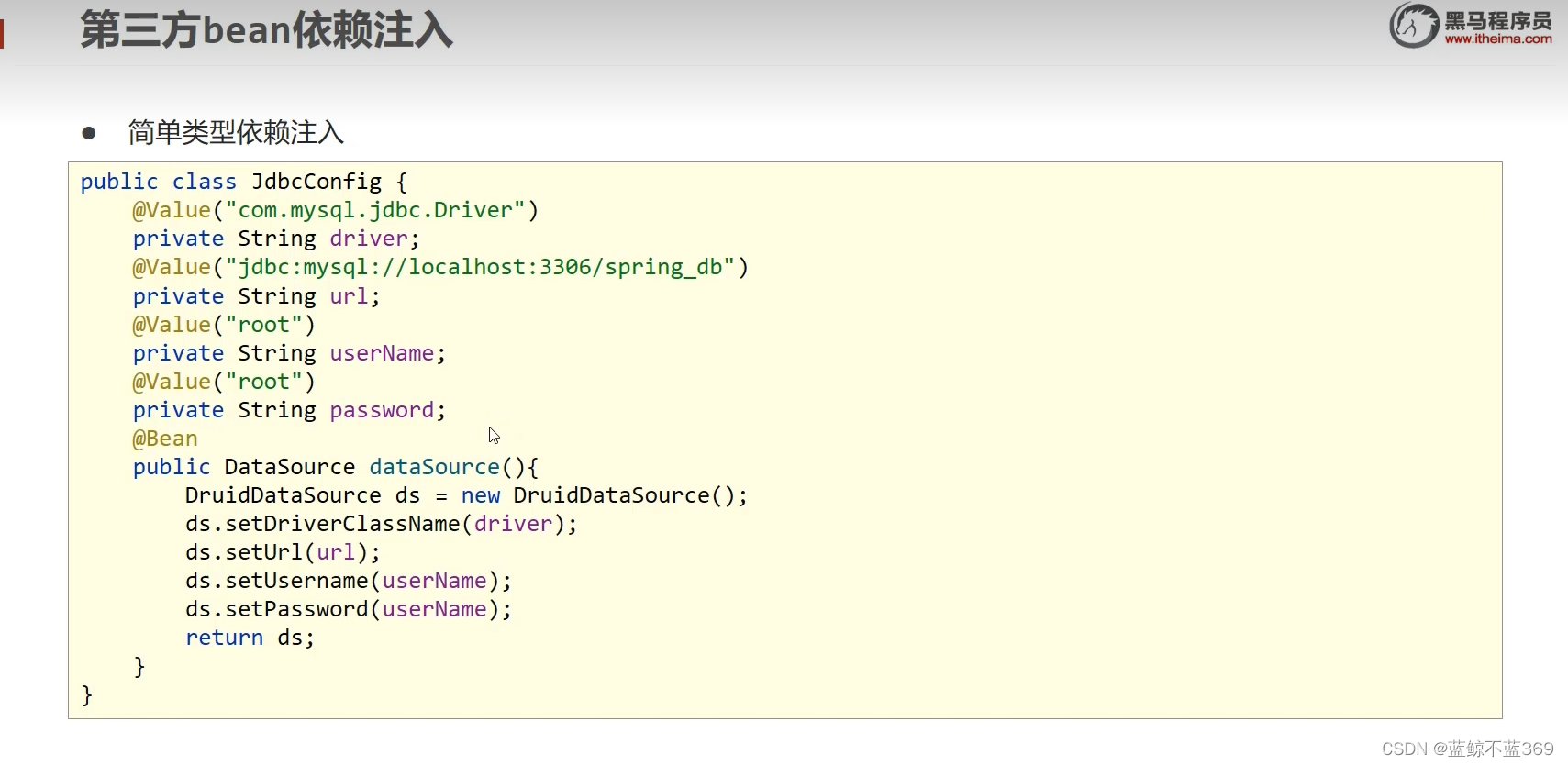1568x766 pixels.
Task: Click the @Value("root") above userName field
Action: click(x=224, y=325)
